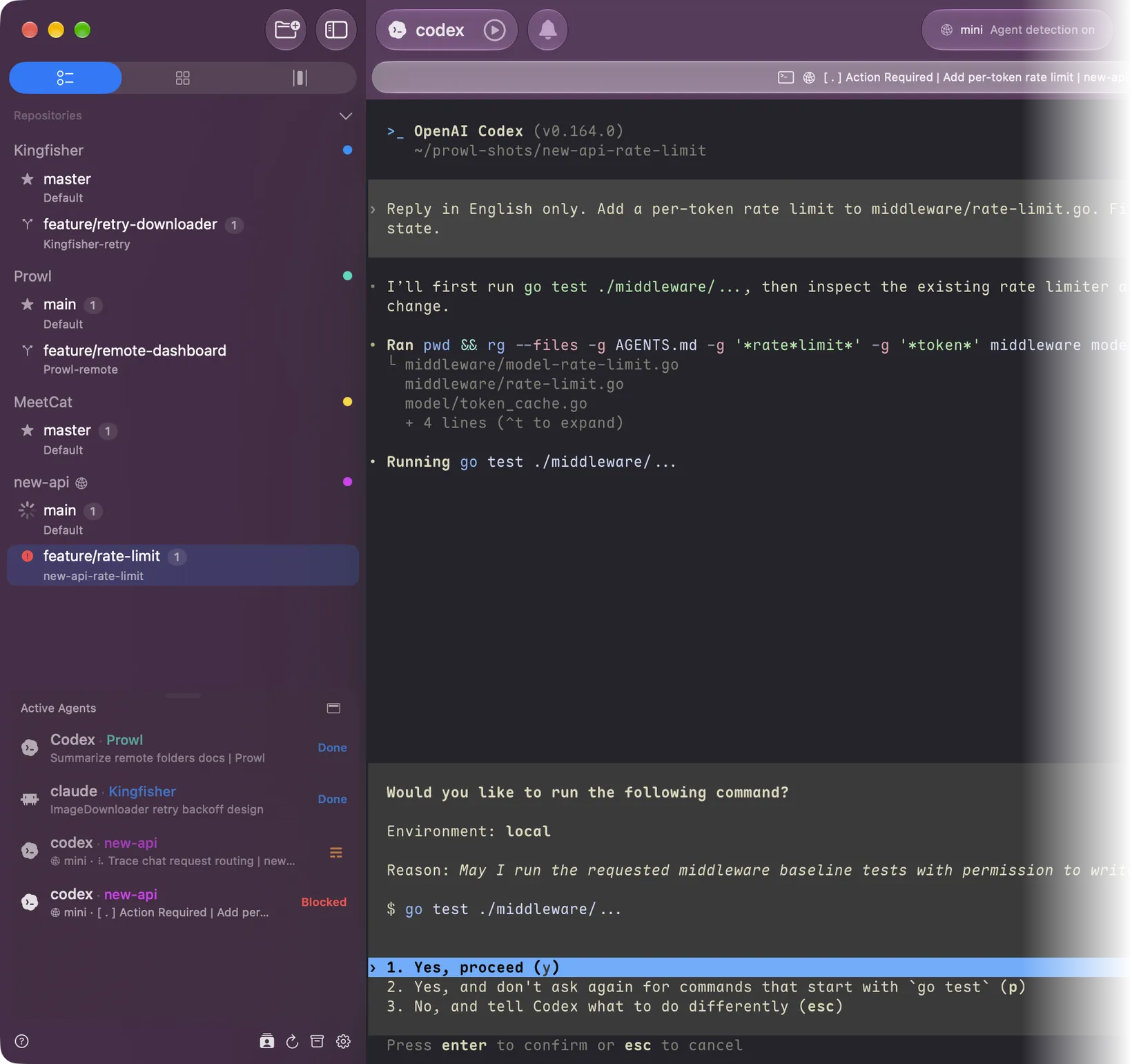Click the Kingfisher blue status dot
The height and width of the screenshot is (1064, 1132).
pyautogui.click(x=347, y=150)
